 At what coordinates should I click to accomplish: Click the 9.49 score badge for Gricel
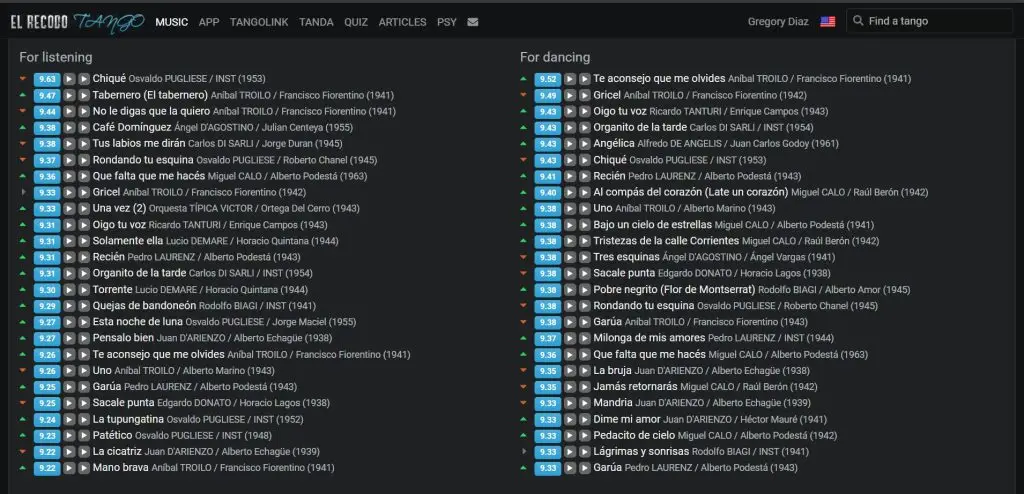[x=548, y=95]
